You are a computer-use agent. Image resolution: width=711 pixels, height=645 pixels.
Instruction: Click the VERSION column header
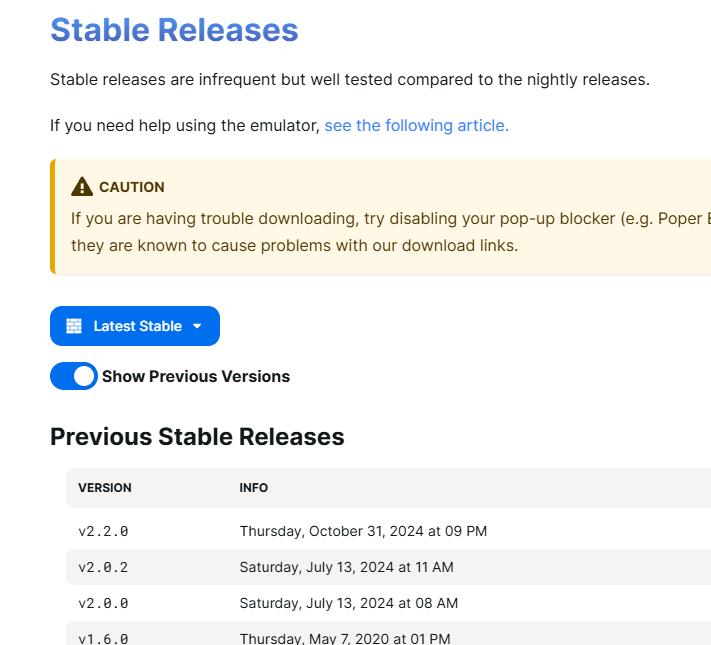(105, 488)
